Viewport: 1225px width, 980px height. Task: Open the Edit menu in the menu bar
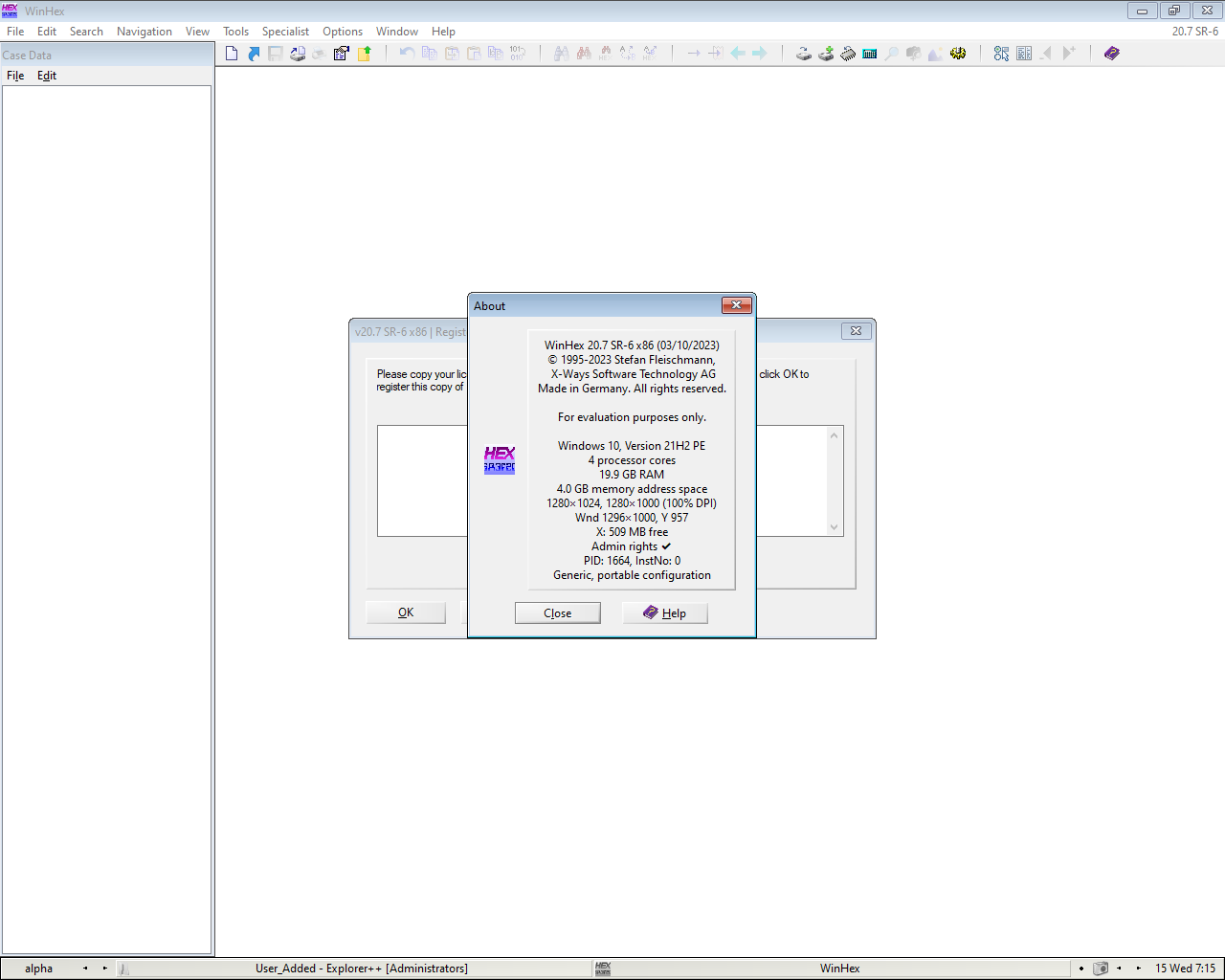(47, 32)
